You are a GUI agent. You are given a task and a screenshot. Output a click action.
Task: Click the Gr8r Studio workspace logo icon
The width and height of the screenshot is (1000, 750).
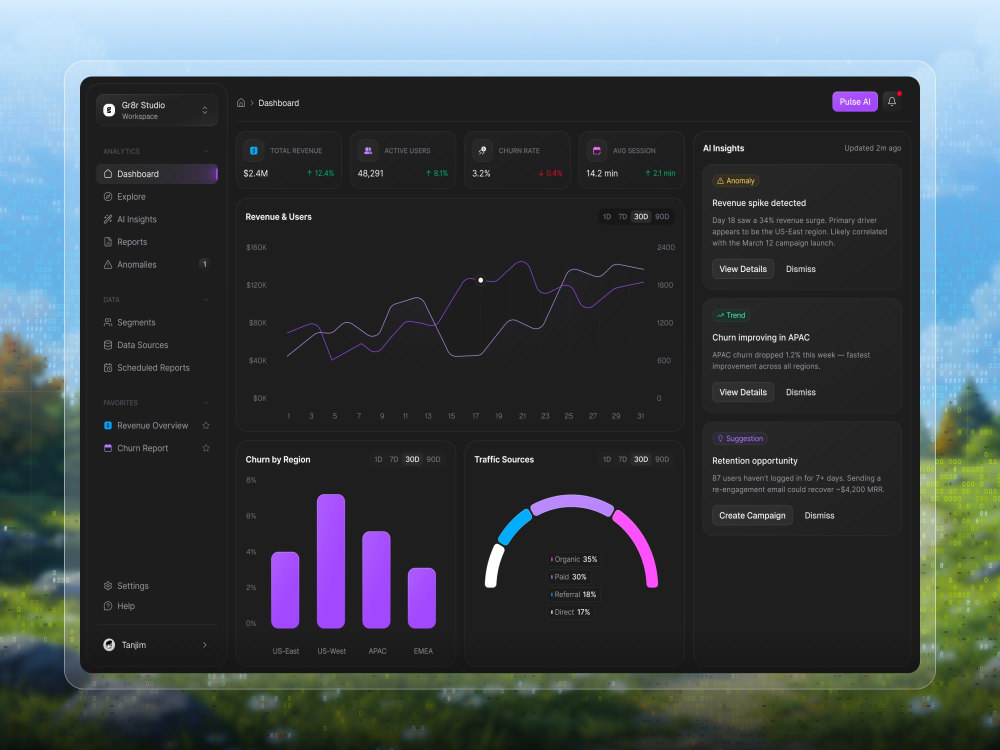click(109, 110)
